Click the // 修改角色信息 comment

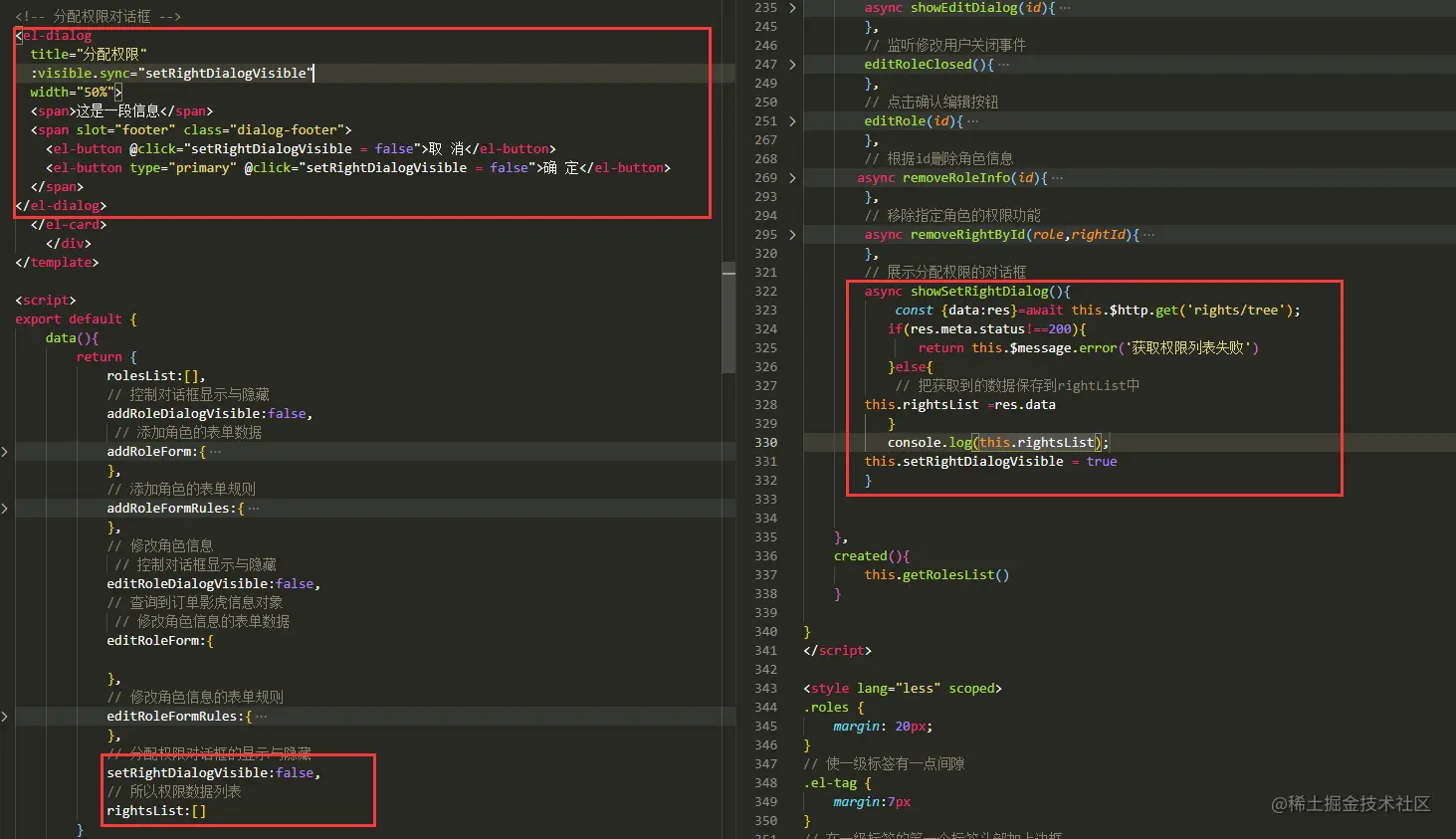coord(160,545)
